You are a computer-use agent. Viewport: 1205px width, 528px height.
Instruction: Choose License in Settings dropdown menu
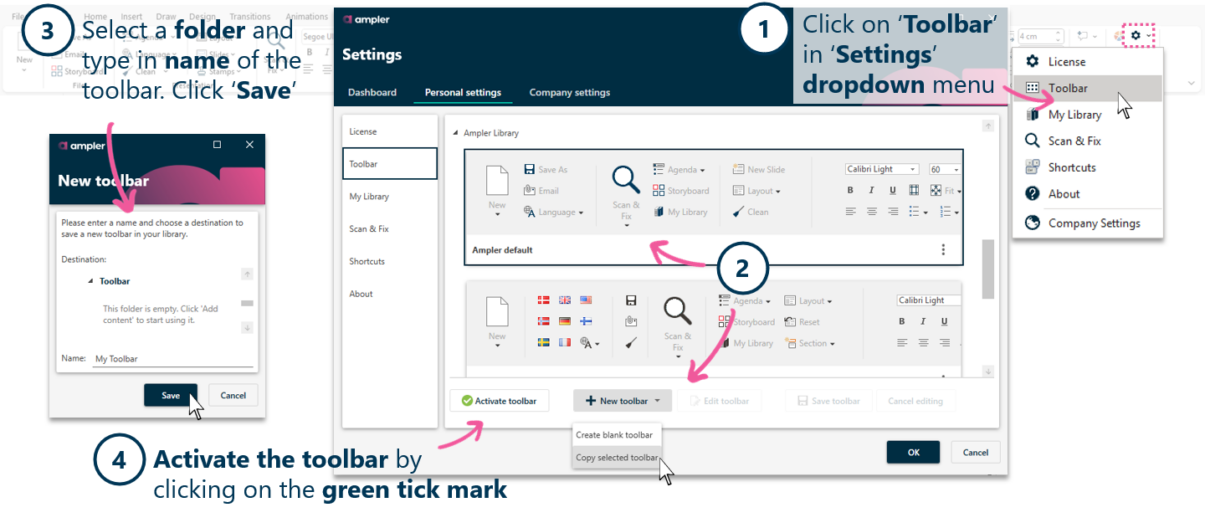tap(1088, 61)
